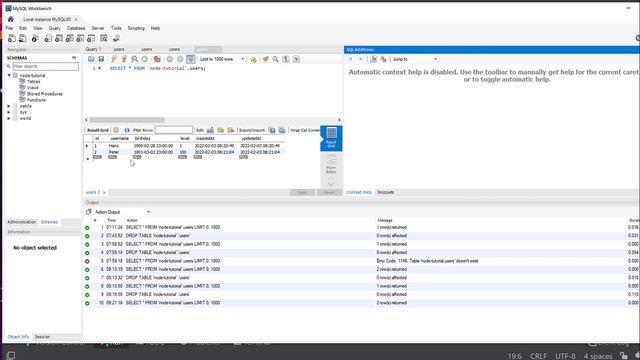Image resolution: width=640 pixels, height=360 pixels.
Task: Create a new view toolbar icon
Action: tap(70, 38)
